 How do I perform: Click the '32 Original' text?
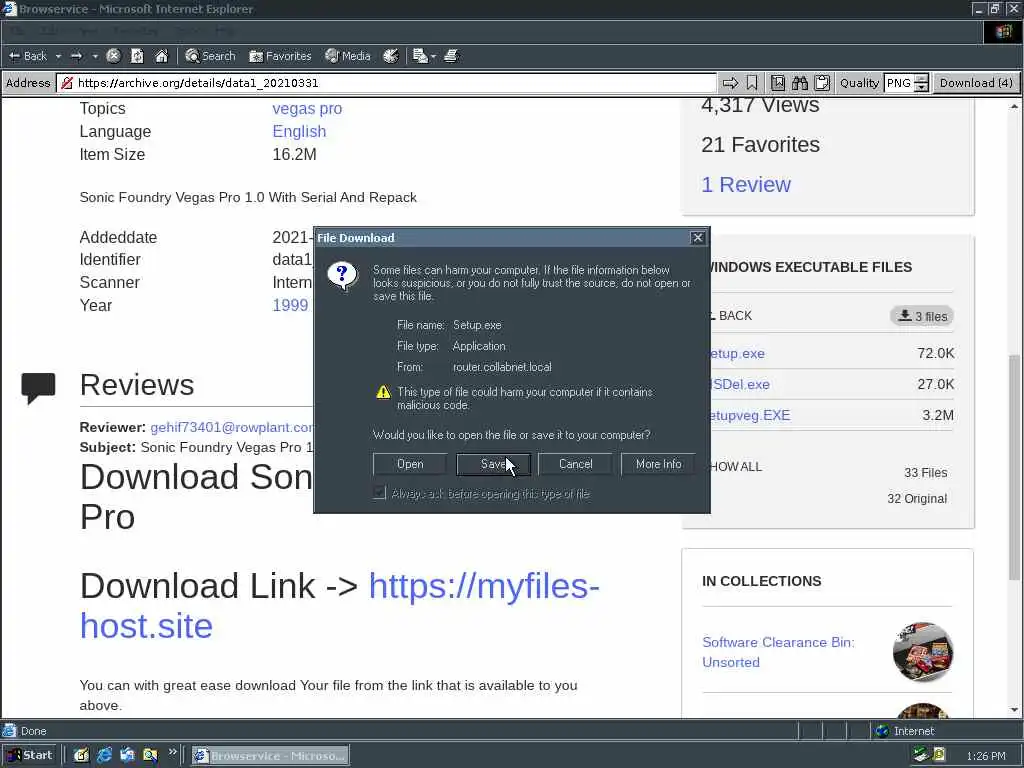[x=917, y=498]
